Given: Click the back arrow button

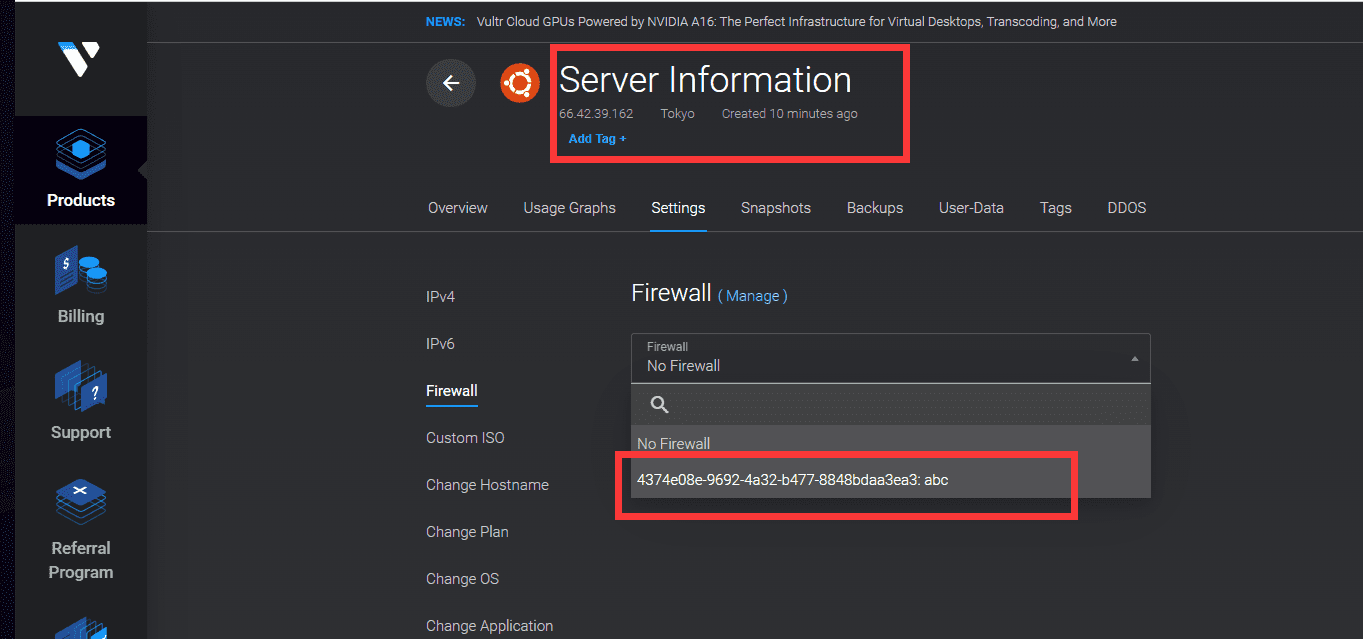Looking at the screenshot, I should [451, 83].
